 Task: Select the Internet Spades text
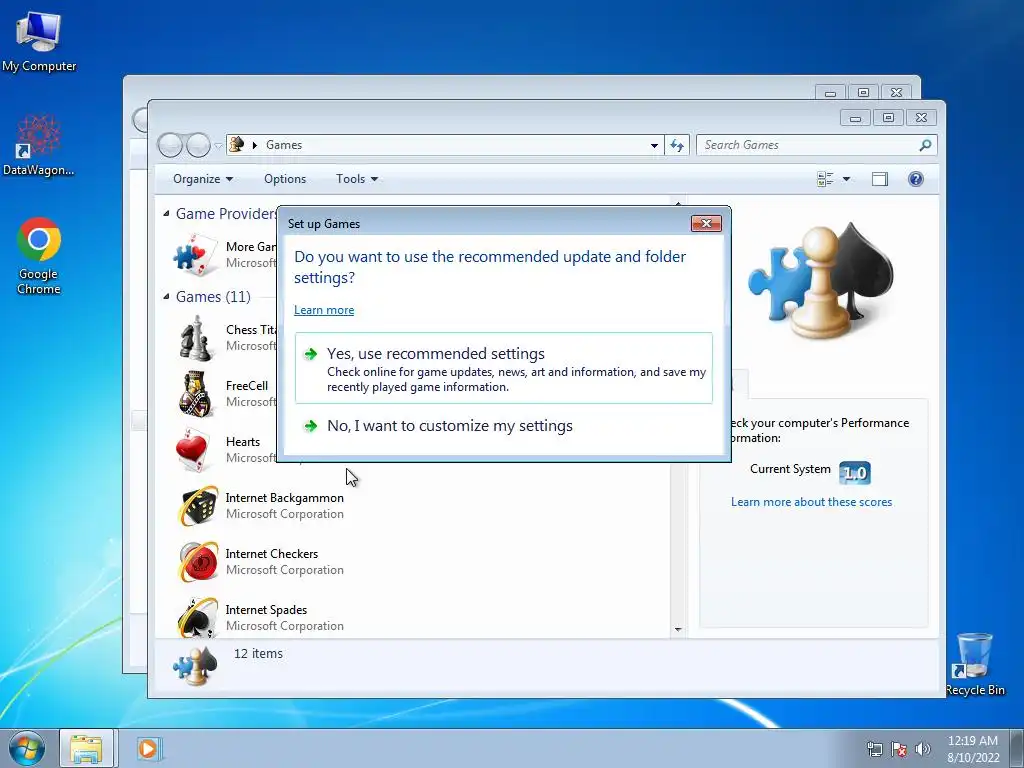click(x=266, y=610)
